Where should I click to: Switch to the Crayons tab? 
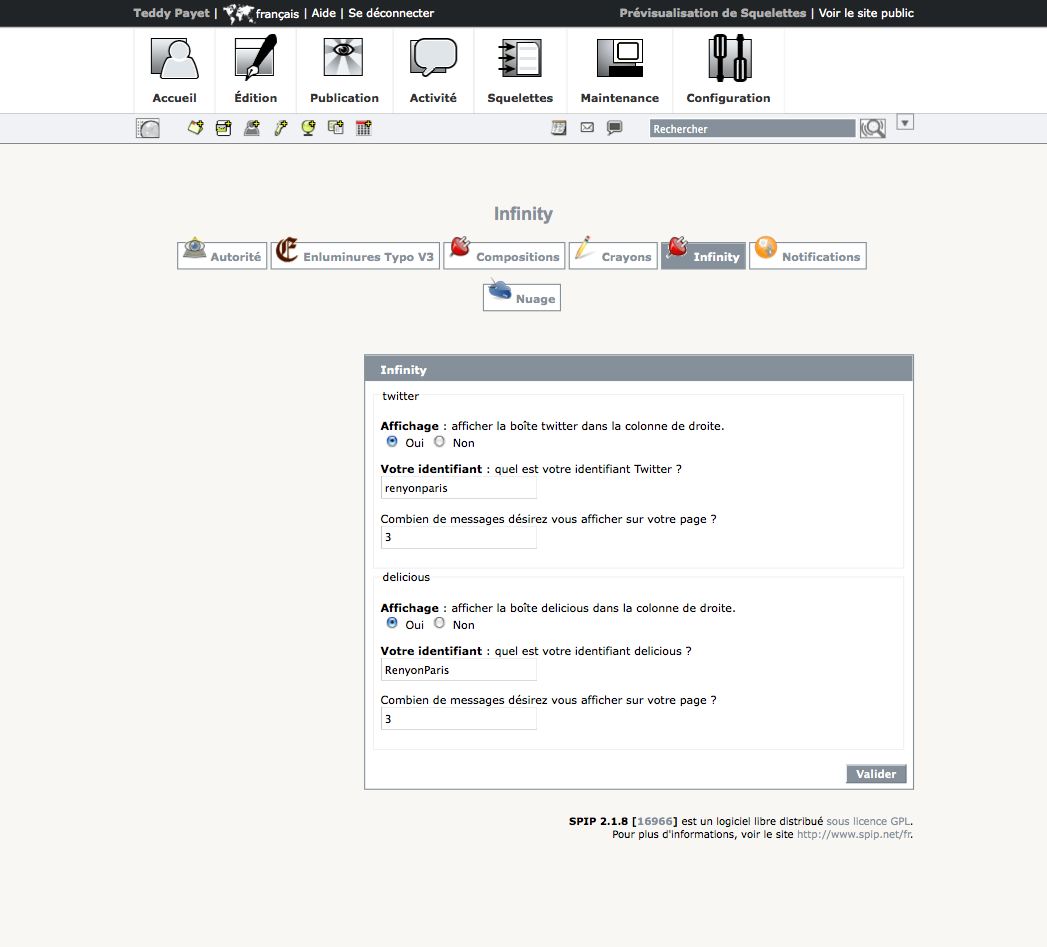tap(613, 256)
